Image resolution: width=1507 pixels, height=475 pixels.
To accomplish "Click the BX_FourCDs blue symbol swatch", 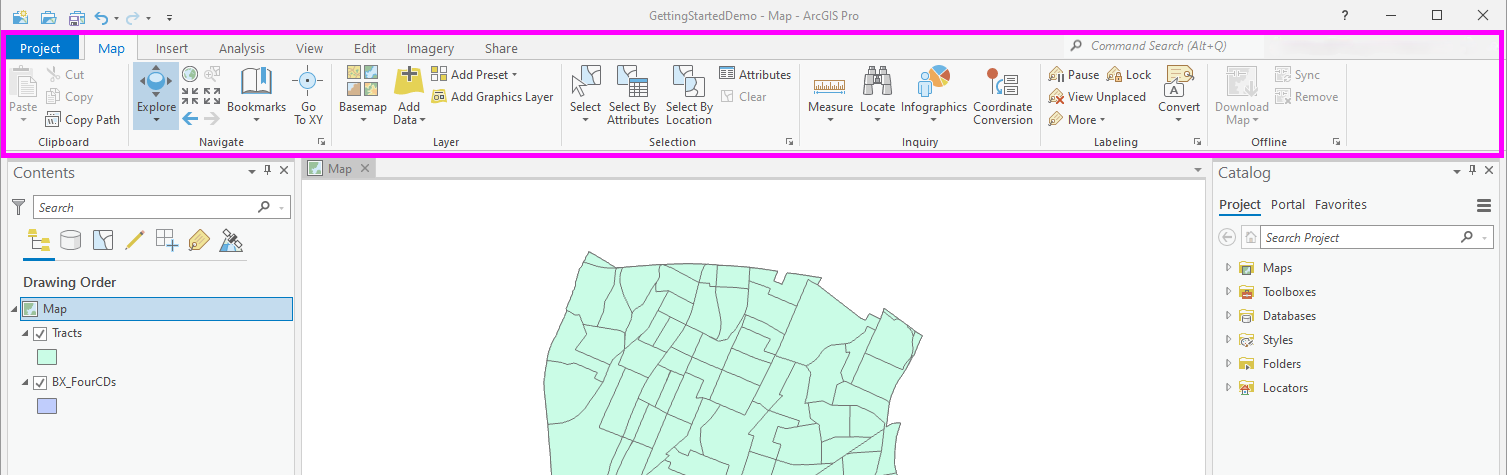I will 47,406.
